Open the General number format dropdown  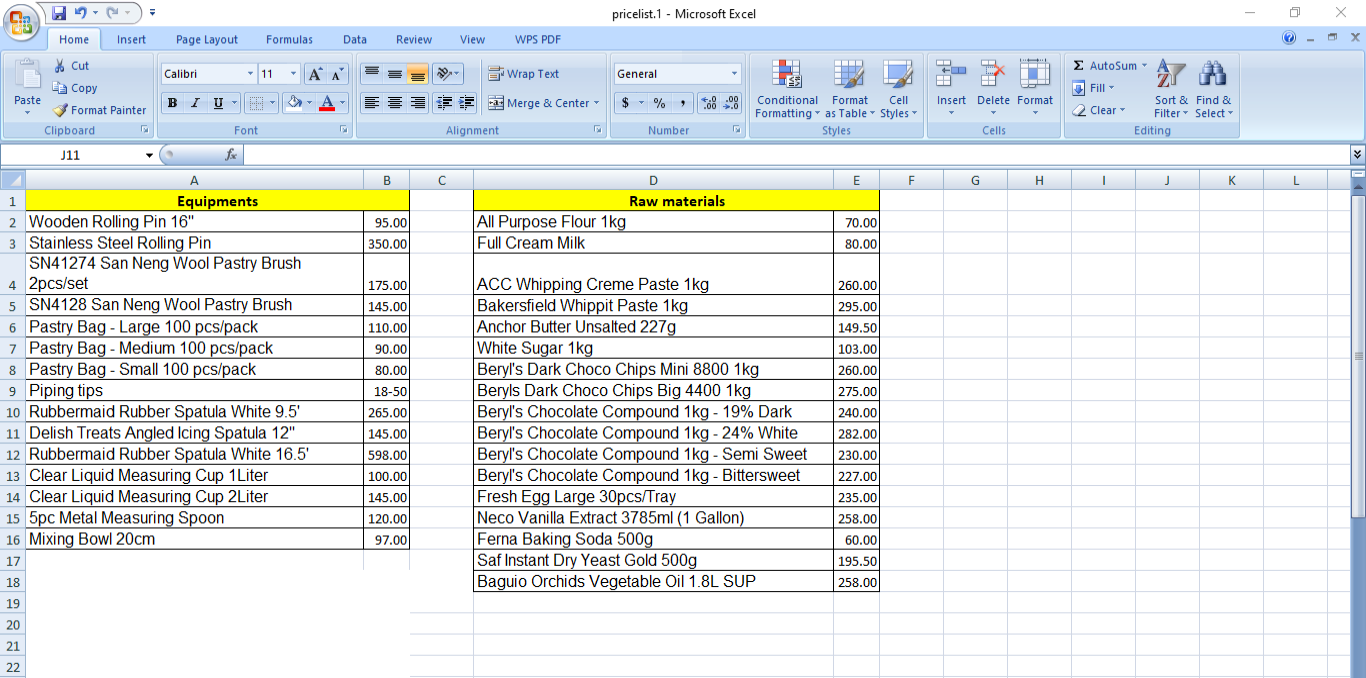pos(734,74)
